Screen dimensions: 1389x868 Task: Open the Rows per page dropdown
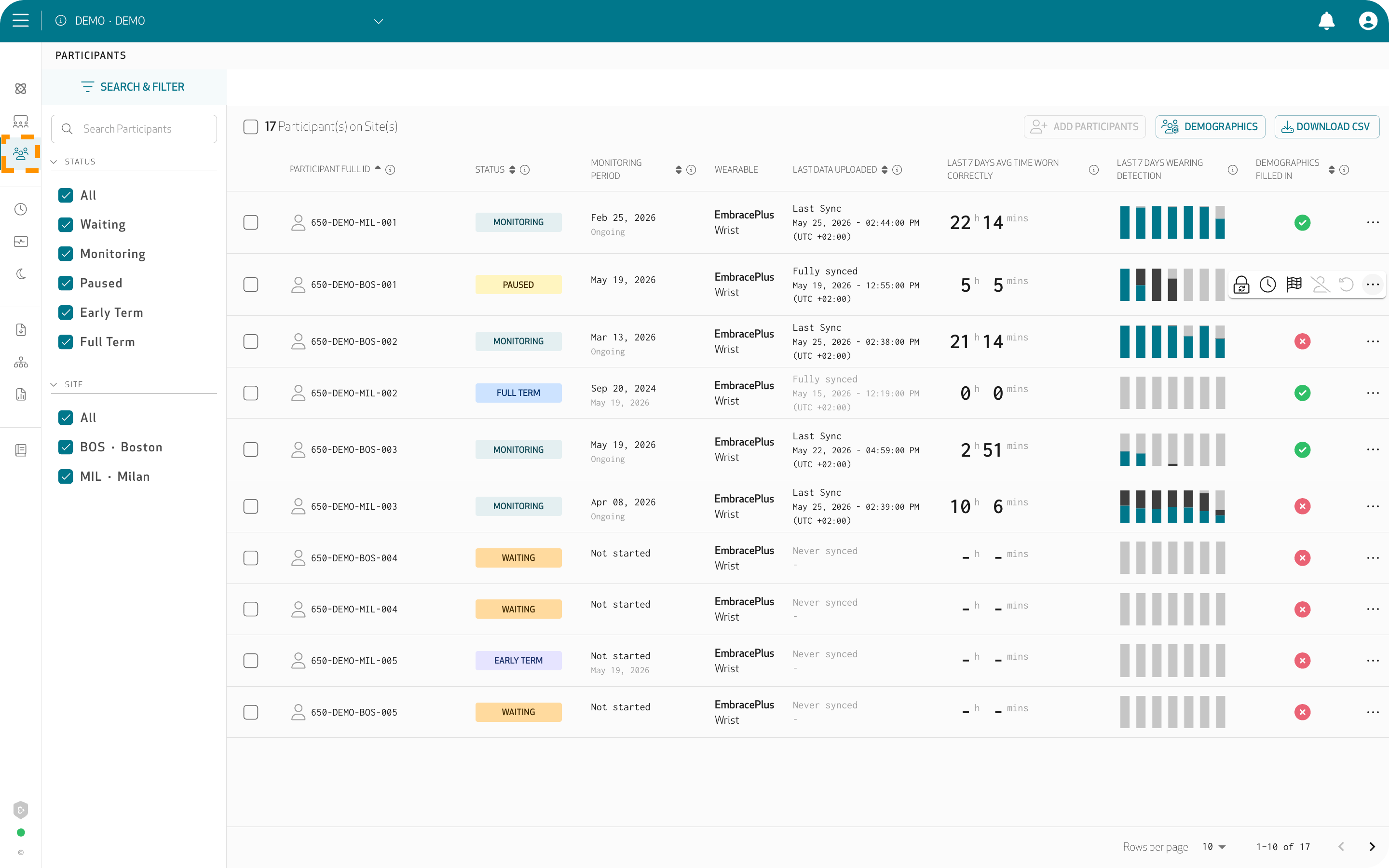(1214, 847)
